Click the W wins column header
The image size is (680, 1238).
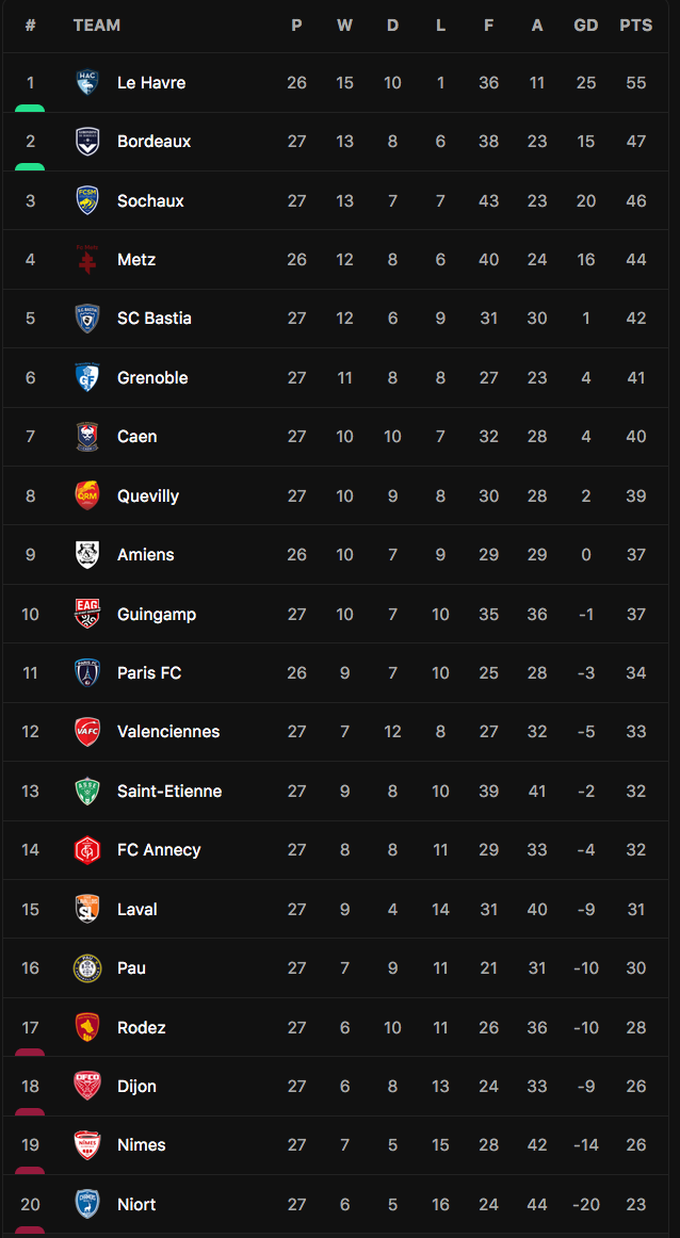coord(344,25)
